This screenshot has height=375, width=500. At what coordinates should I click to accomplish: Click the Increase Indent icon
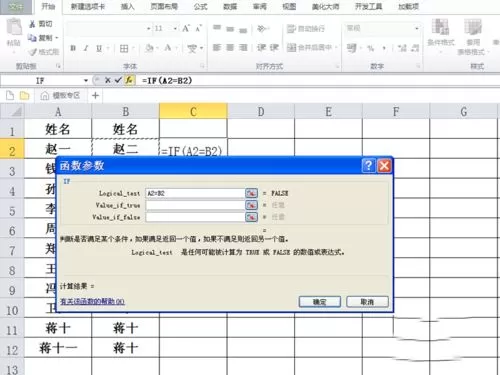274,48
